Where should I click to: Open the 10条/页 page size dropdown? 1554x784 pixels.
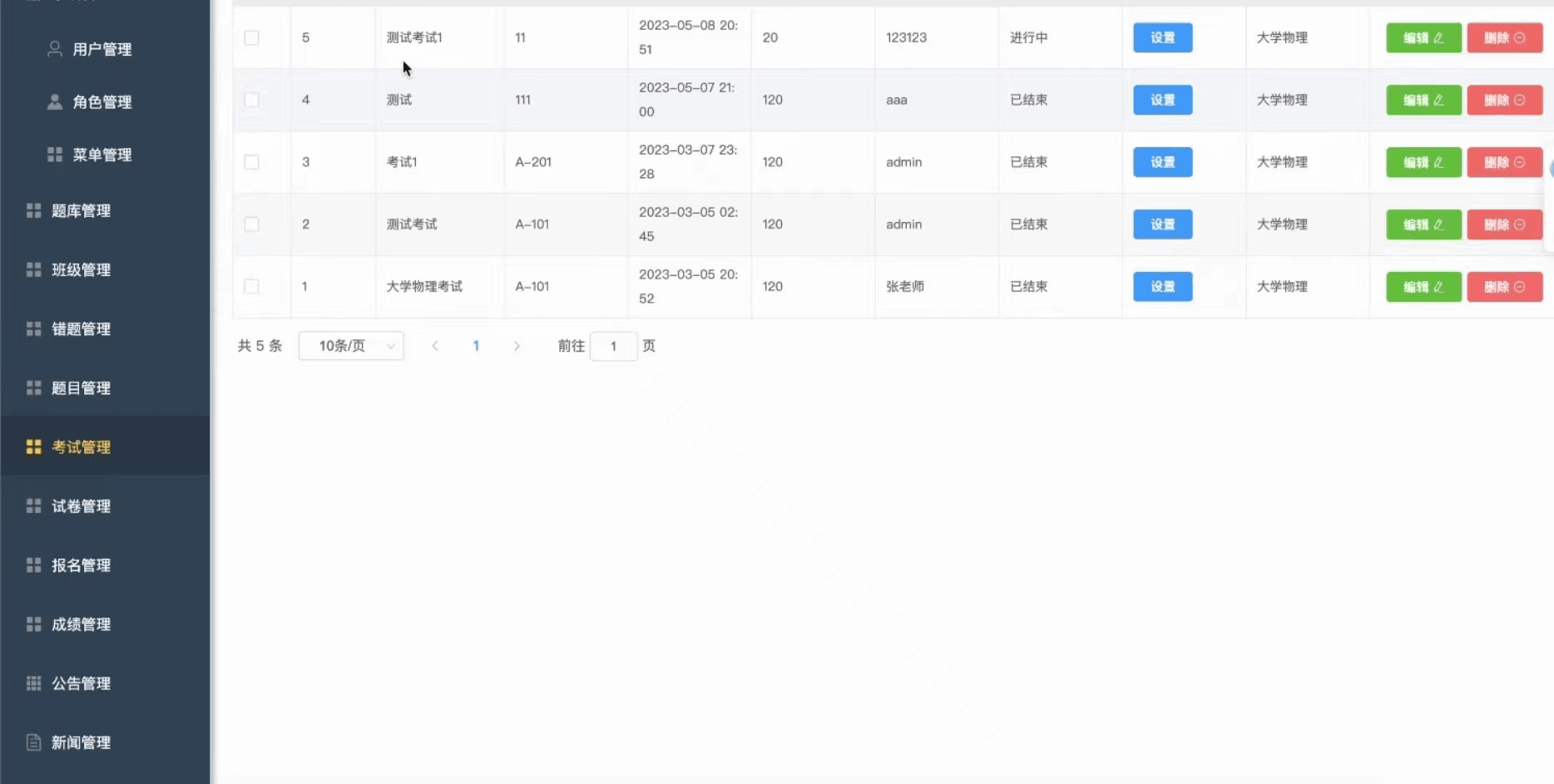tap(351, 346)
